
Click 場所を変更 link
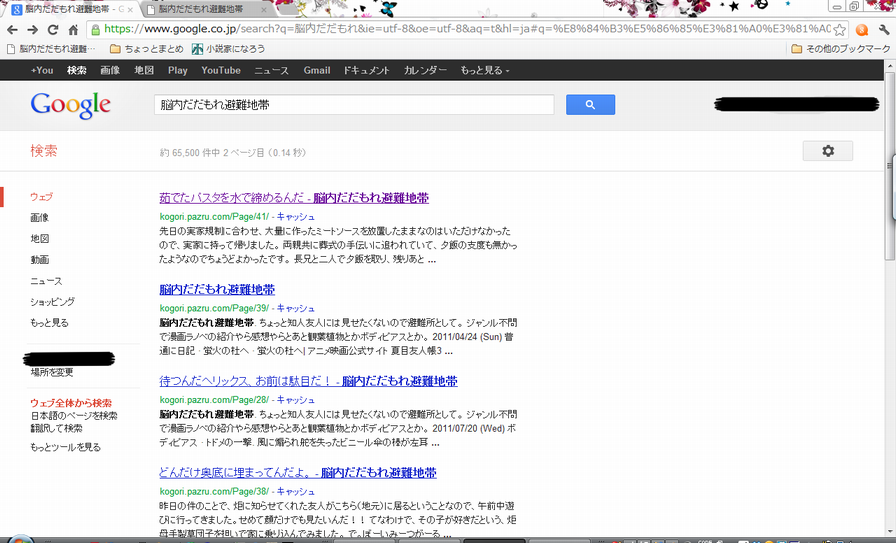(52, 373)
